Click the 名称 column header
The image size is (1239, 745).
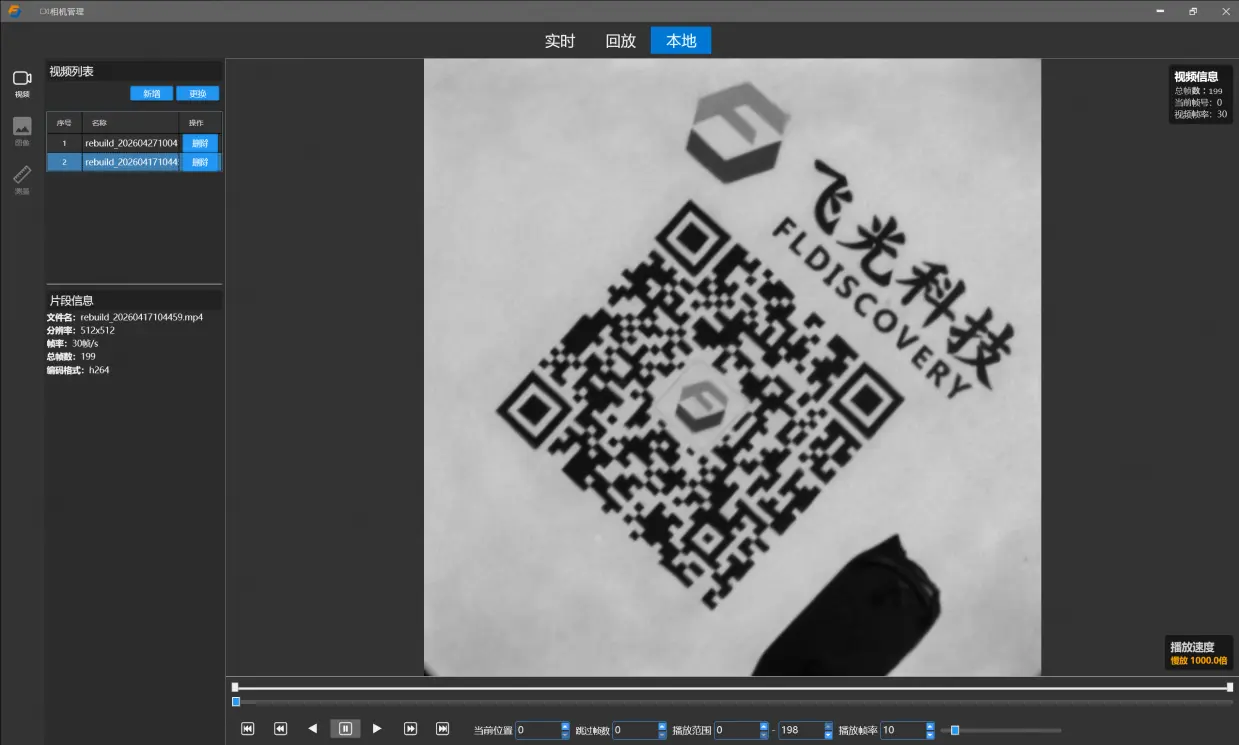tap(131, 122)
